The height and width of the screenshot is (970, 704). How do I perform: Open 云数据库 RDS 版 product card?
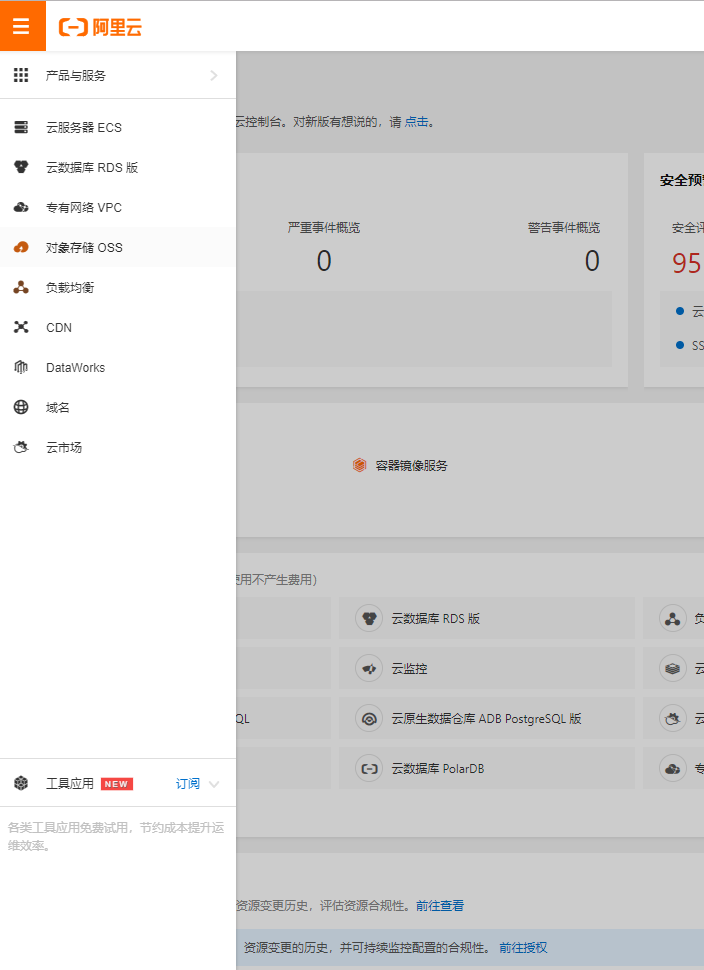tap(487, 618)
